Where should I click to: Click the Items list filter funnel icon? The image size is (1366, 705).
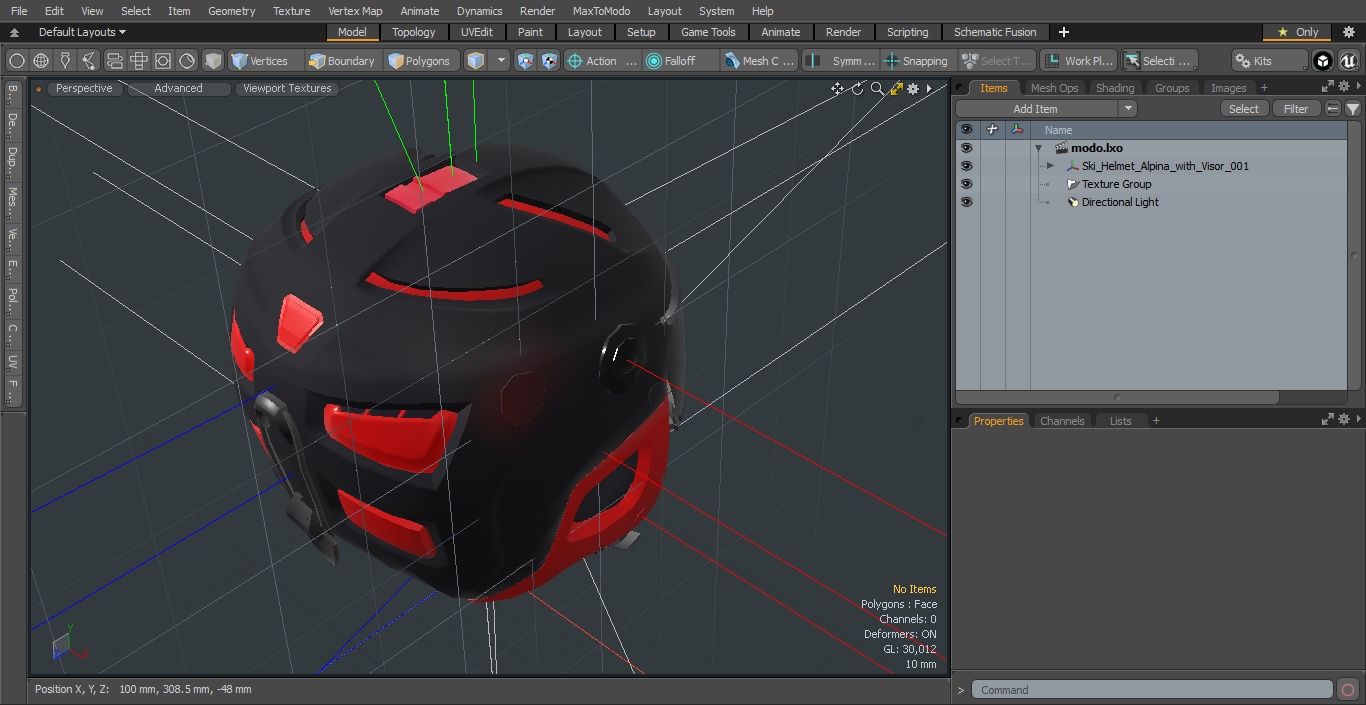(1352, 109)
